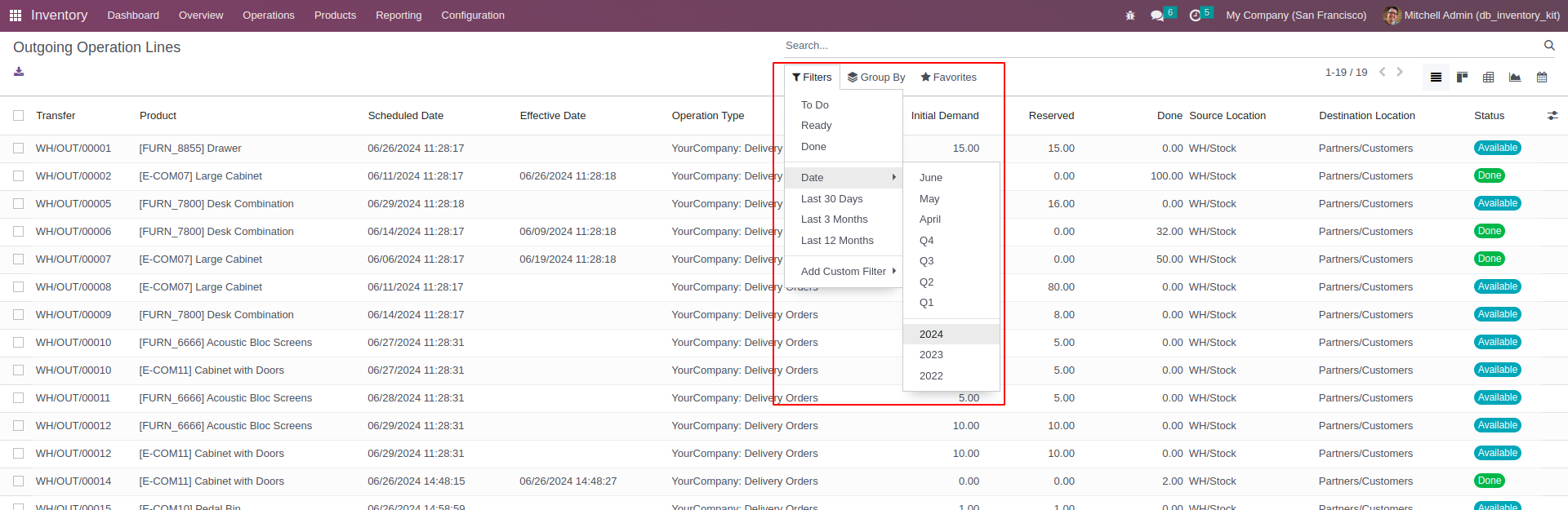The width and height of the screenshot is (1568, 510).
Task: Open optional columns settings icon
Action: 1552,116
